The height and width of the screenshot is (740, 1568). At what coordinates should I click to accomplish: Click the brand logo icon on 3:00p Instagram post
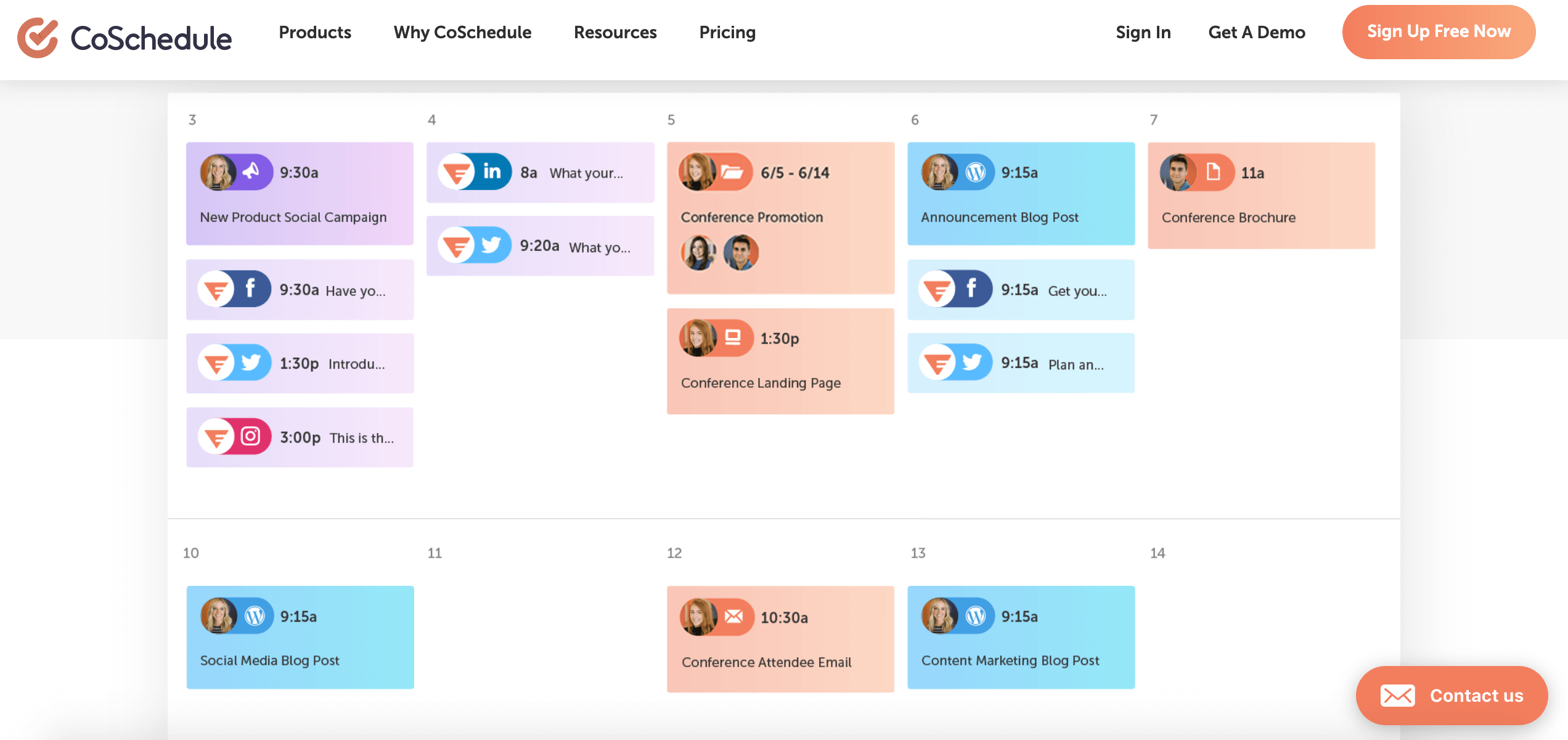point(216,437)
